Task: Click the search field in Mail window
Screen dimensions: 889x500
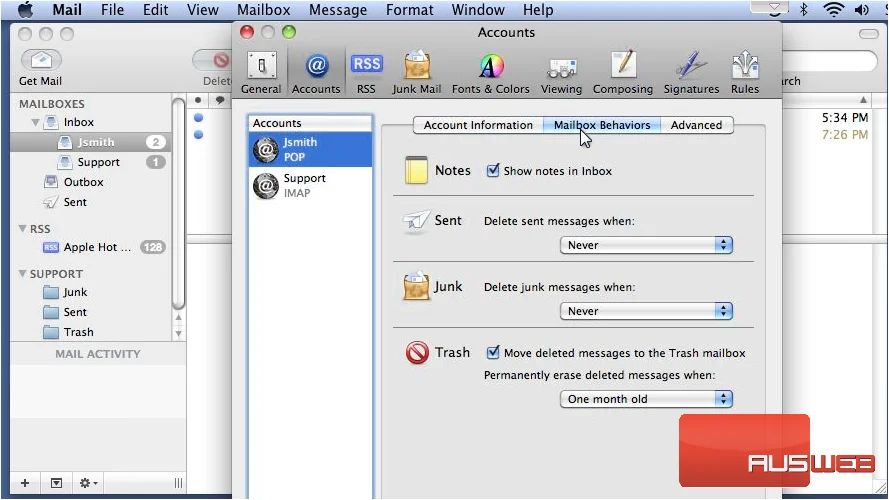Action: tap(829, 61)
